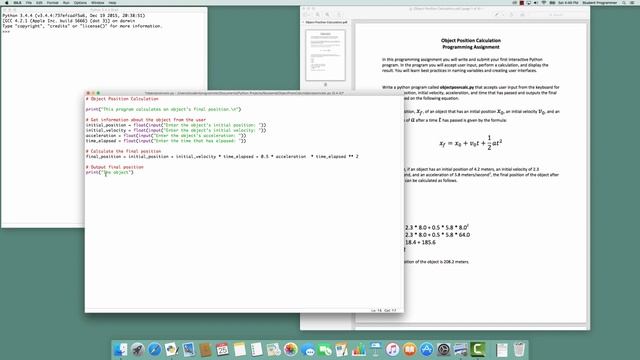
Task: Click the initial_position = float(input line
Action: coord(176,125)
